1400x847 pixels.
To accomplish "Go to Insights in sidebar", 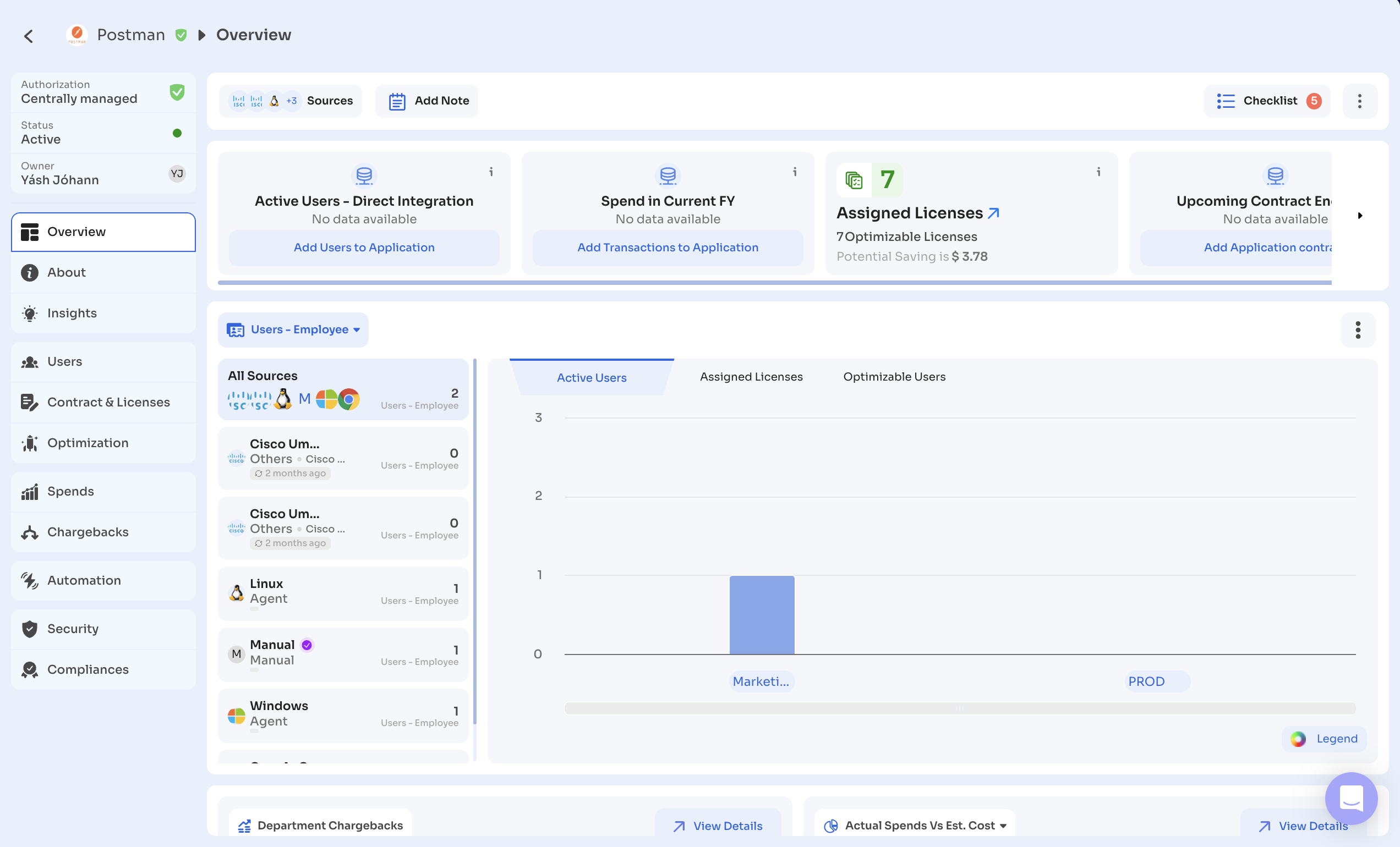I will point(103,313).
